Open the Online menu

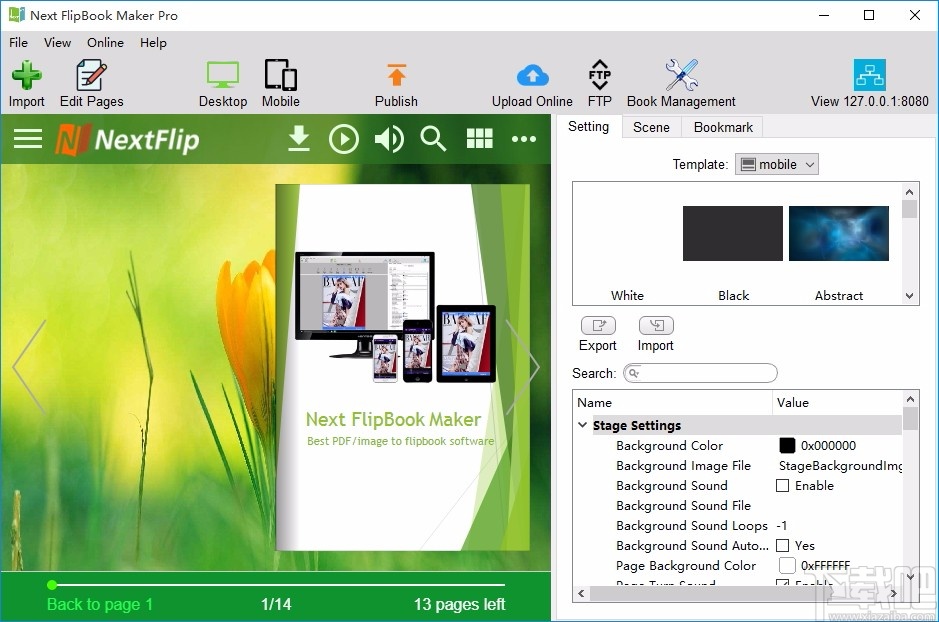point(105,42)
